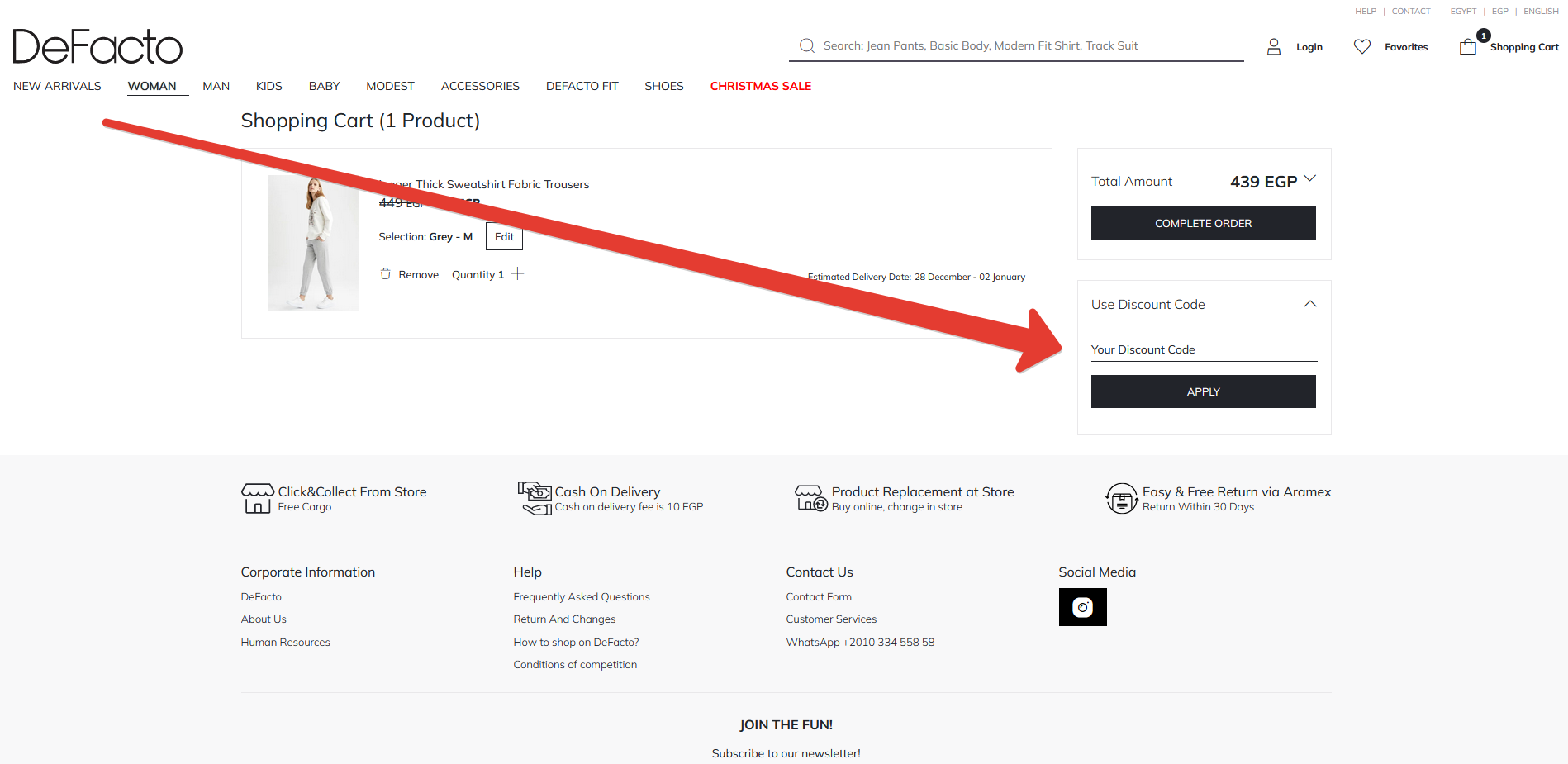The height and width of the screenshot is (764, 1568).
Task: Open the Human Resources link
Action: [285, 642]
